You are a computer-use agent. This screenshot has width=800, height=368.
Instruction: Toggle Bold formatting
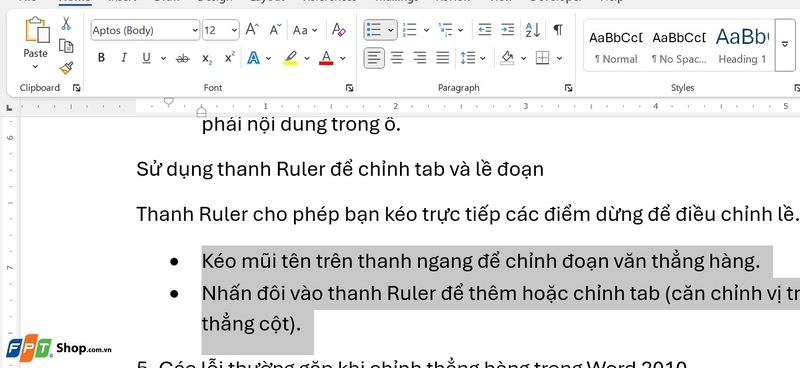click(x=101, y=58)
